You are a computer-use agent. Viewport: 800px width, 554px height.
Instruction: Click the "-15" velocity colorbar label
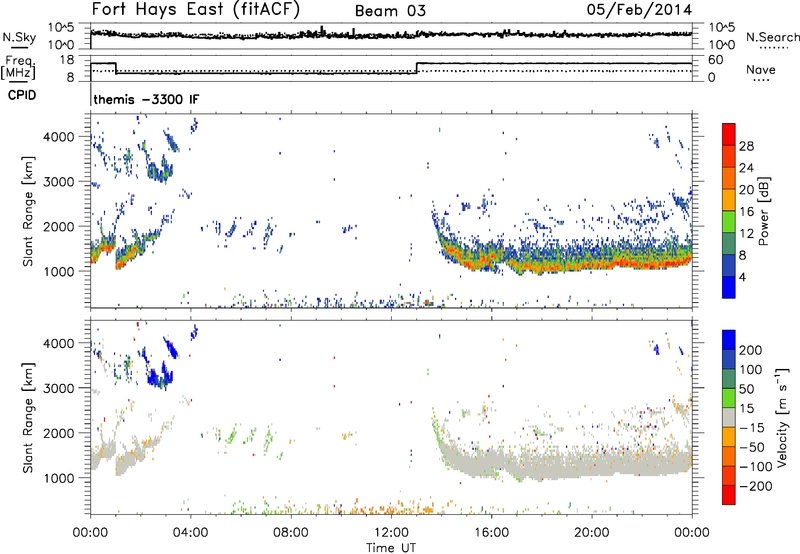pyautogui.click(x=752, y=427)
